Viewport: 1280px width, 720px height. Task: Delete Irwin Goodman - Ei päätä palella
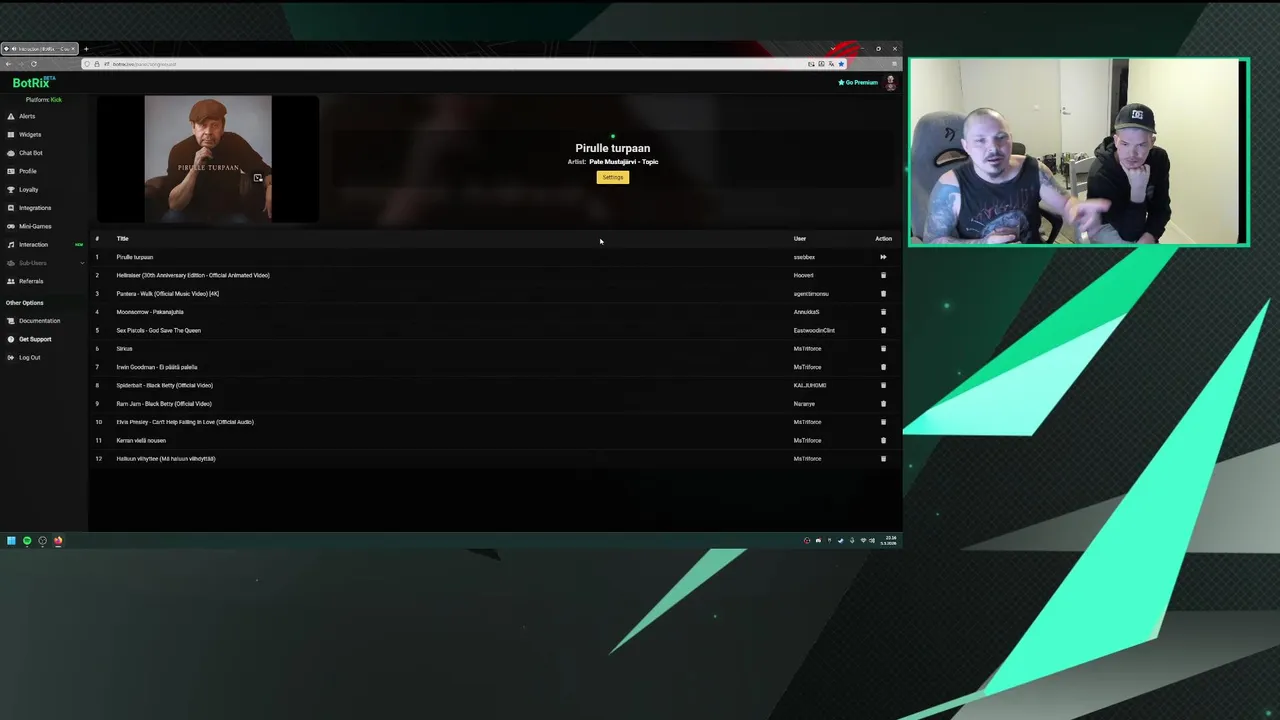pyautogui.click(x=883, y=367)
